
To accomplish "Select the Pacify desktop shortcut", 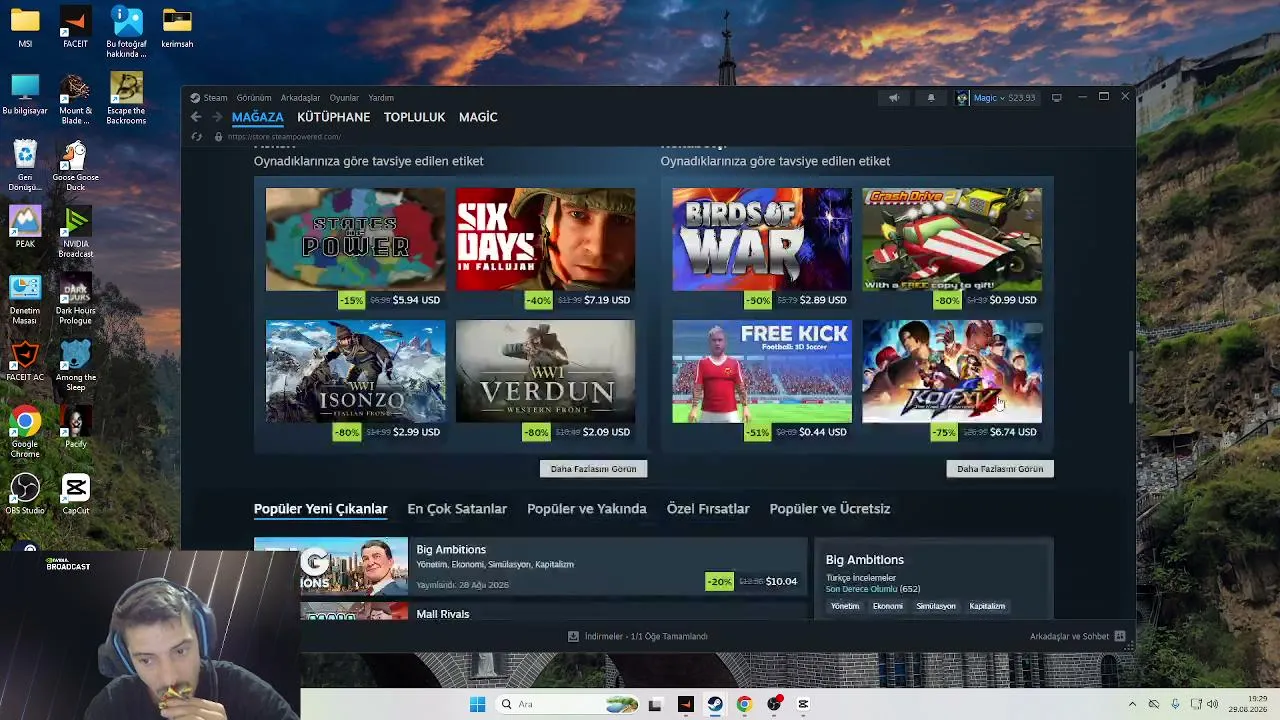I will pyautogui.click(x=75, y=427).
